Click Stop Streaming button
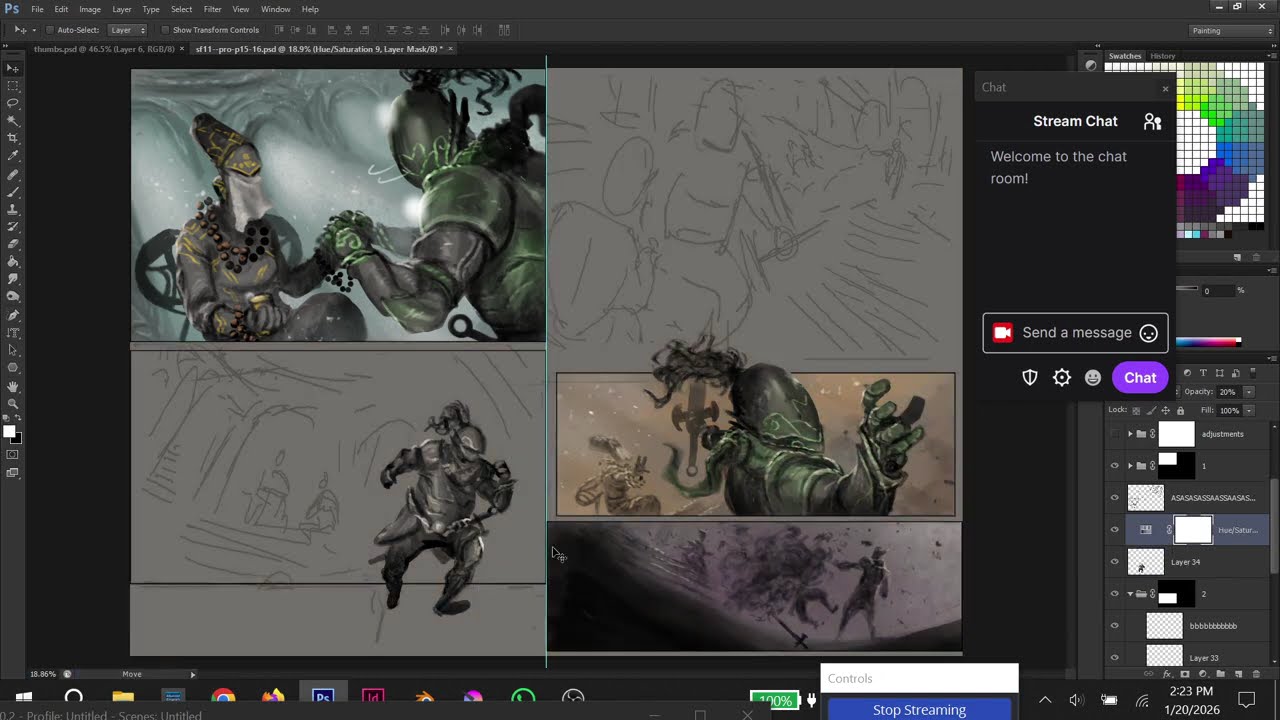The image size is (1280, 720). (919, 709)
